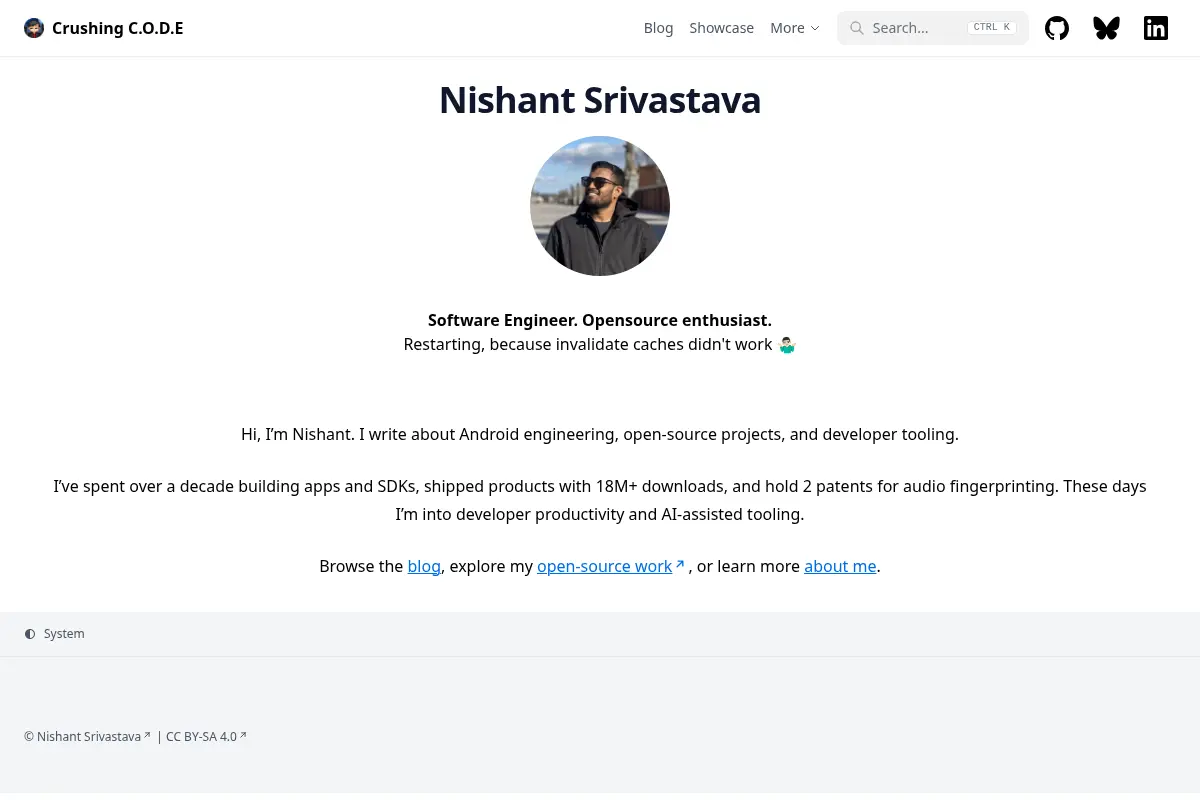
Task: Click the System theme half-circle icon
Action: point(30,634)
